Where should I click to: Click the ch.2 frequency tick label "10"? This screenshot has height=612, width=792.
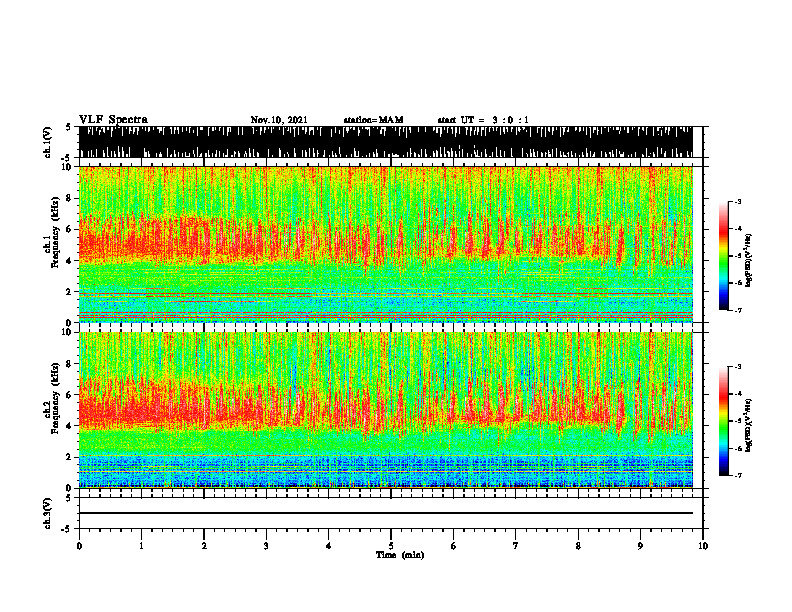(67, 332)
